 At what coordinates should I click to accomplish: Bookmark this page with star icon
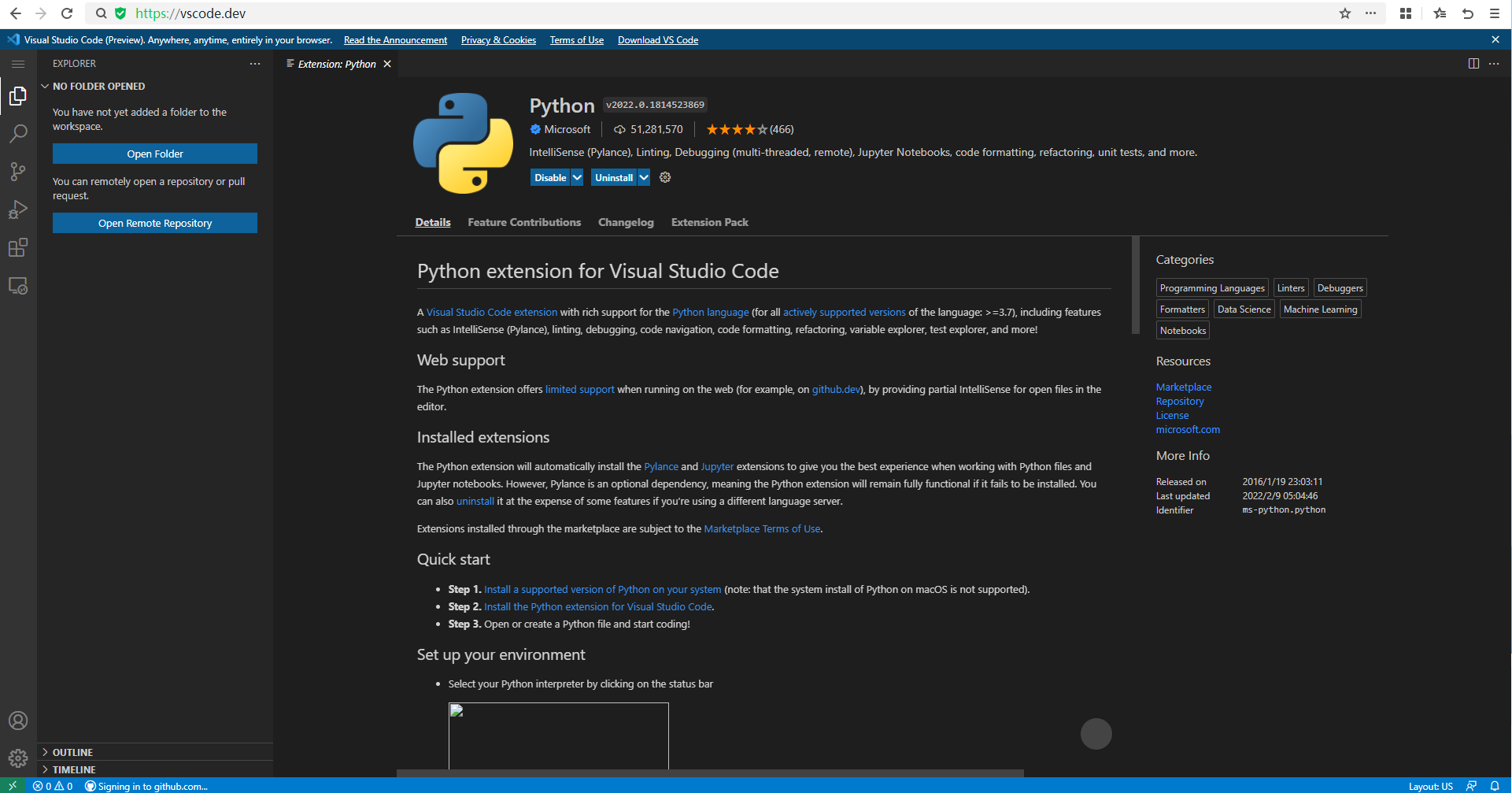[x=1345, y=13]
